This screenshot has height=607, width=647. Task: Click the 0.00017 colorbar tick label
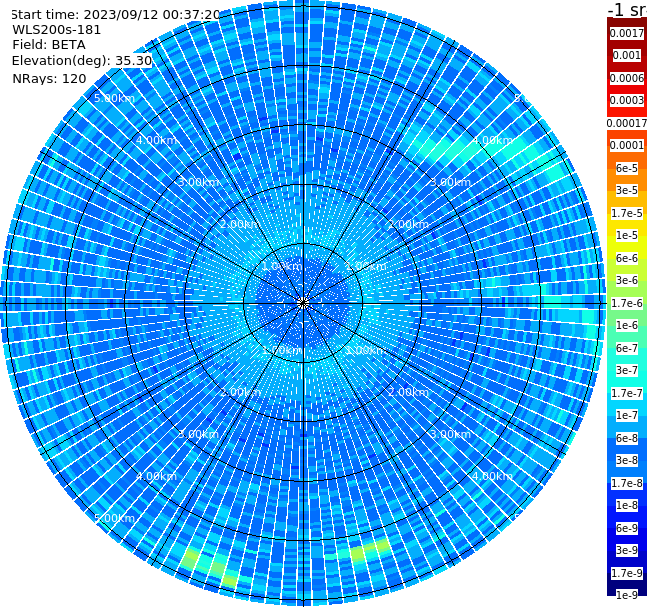[627, 123]
